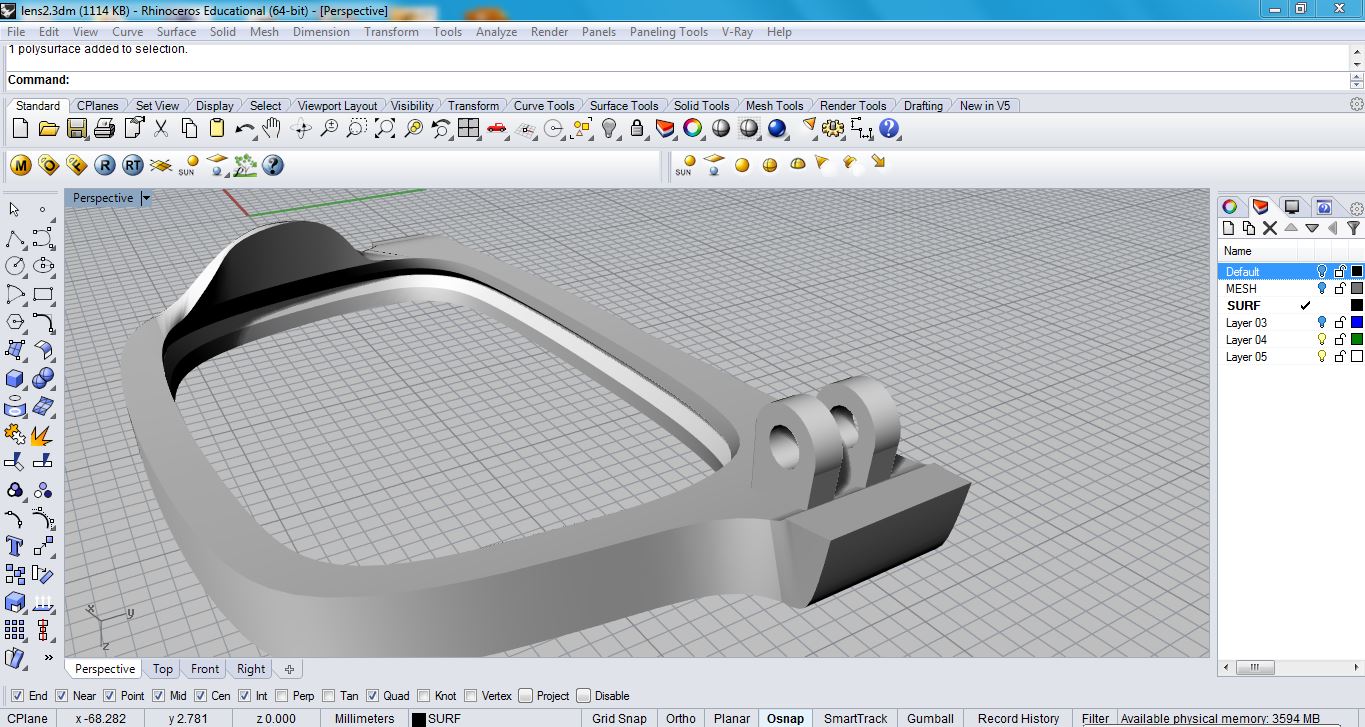Click the blue color swatch of Layer 03
This screenshot has height=727, width=1365.
coord(1357,323)
